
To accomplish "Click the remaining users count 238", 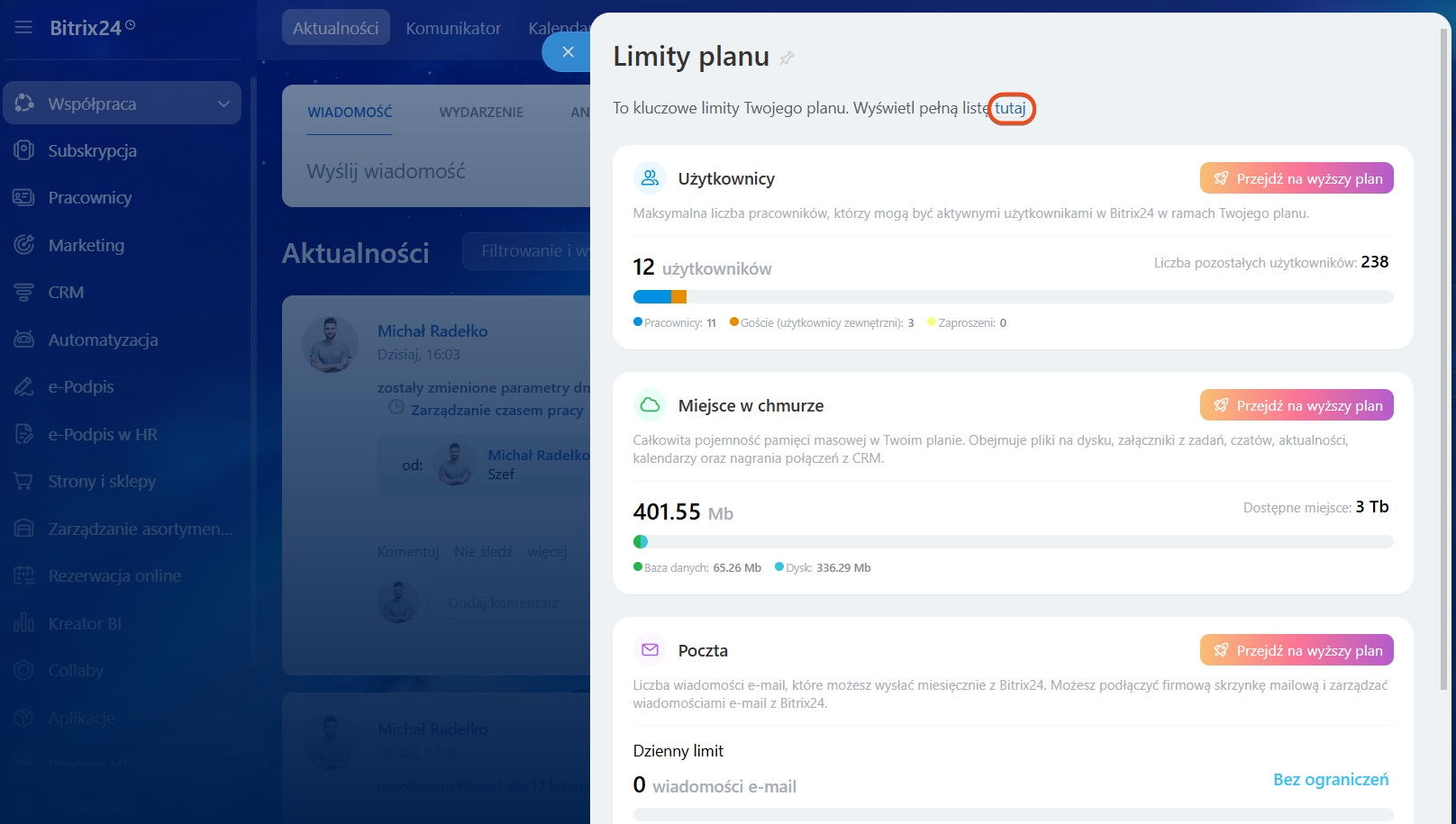I will pos(1375,262).
